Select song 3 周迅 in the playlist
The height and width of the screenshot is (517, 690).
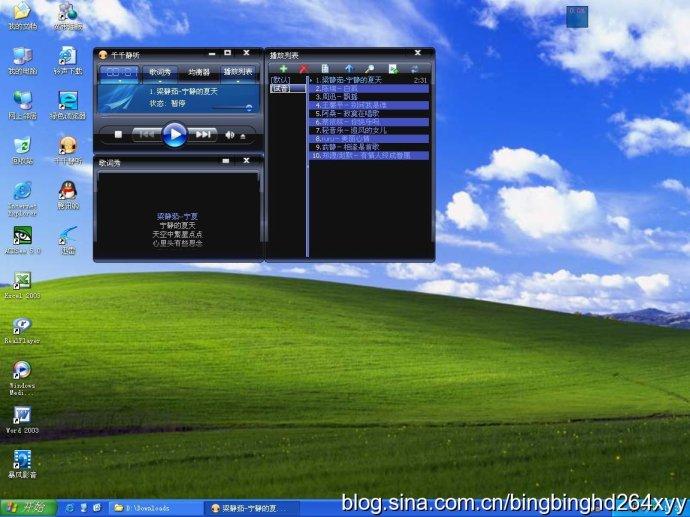click(x=369, y=97)
